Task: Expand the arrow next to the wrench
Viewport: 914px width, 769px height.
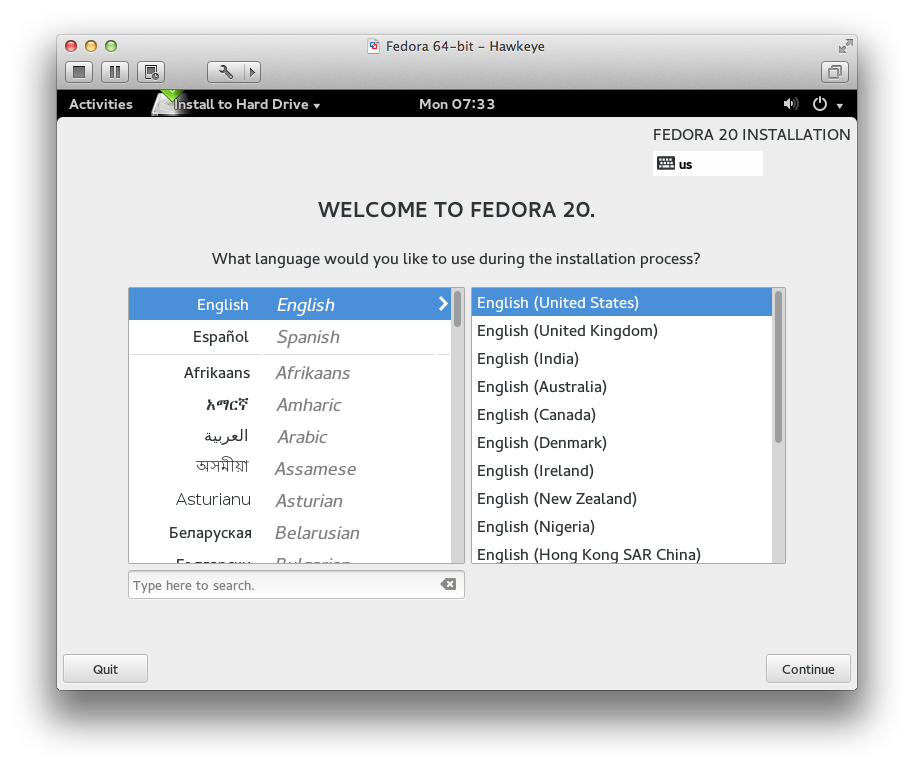Action: (252, 72)
